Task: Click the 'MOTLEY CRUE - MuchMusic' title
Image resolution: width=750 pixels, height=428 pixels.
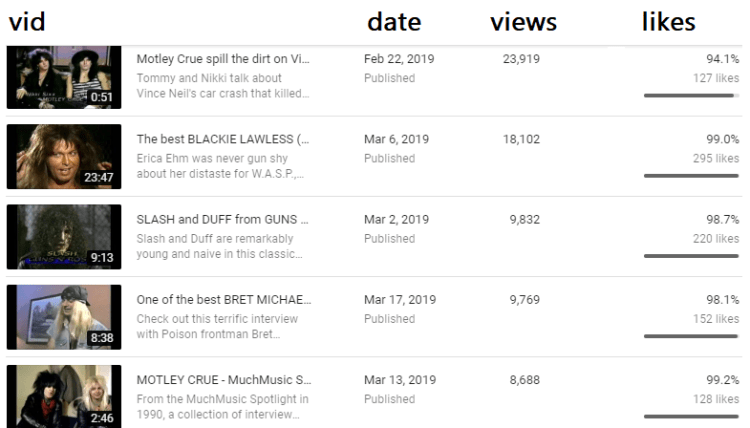Action: tap(223, 379)
